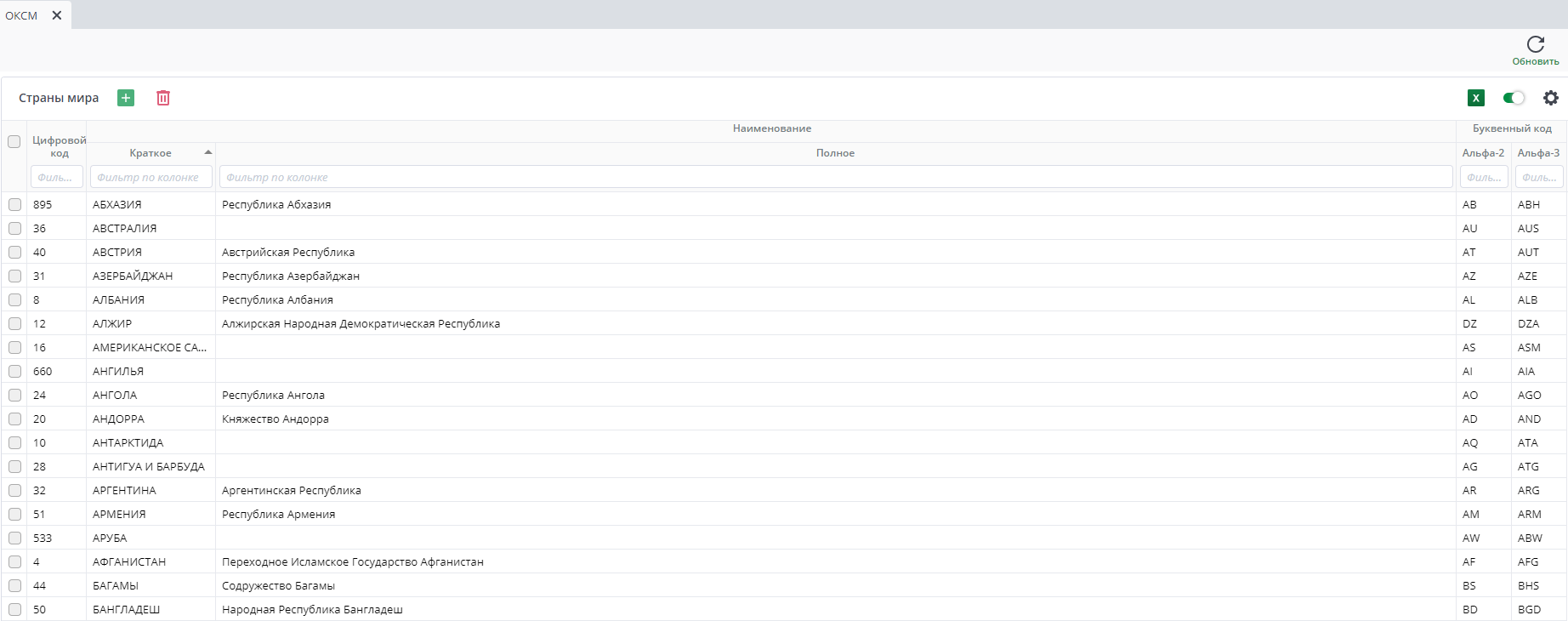Image resolution: width=1568 pixels, height=621 pixels.
Task: Focus the Краткое column filter field
Action: click(151, 177)
